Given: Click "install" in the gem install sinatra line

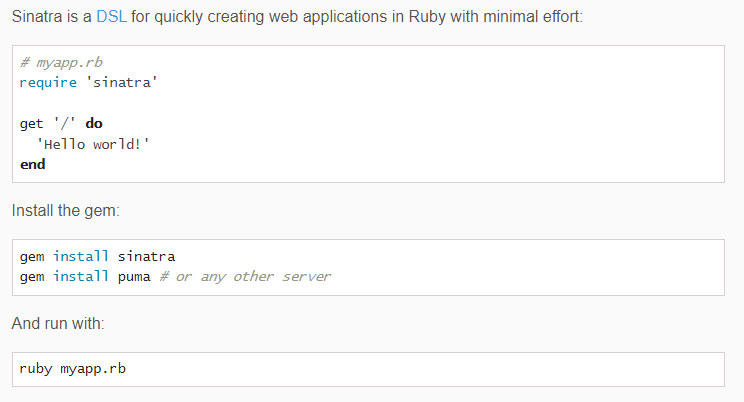Looking at the screenshot, I should (81, 256).
